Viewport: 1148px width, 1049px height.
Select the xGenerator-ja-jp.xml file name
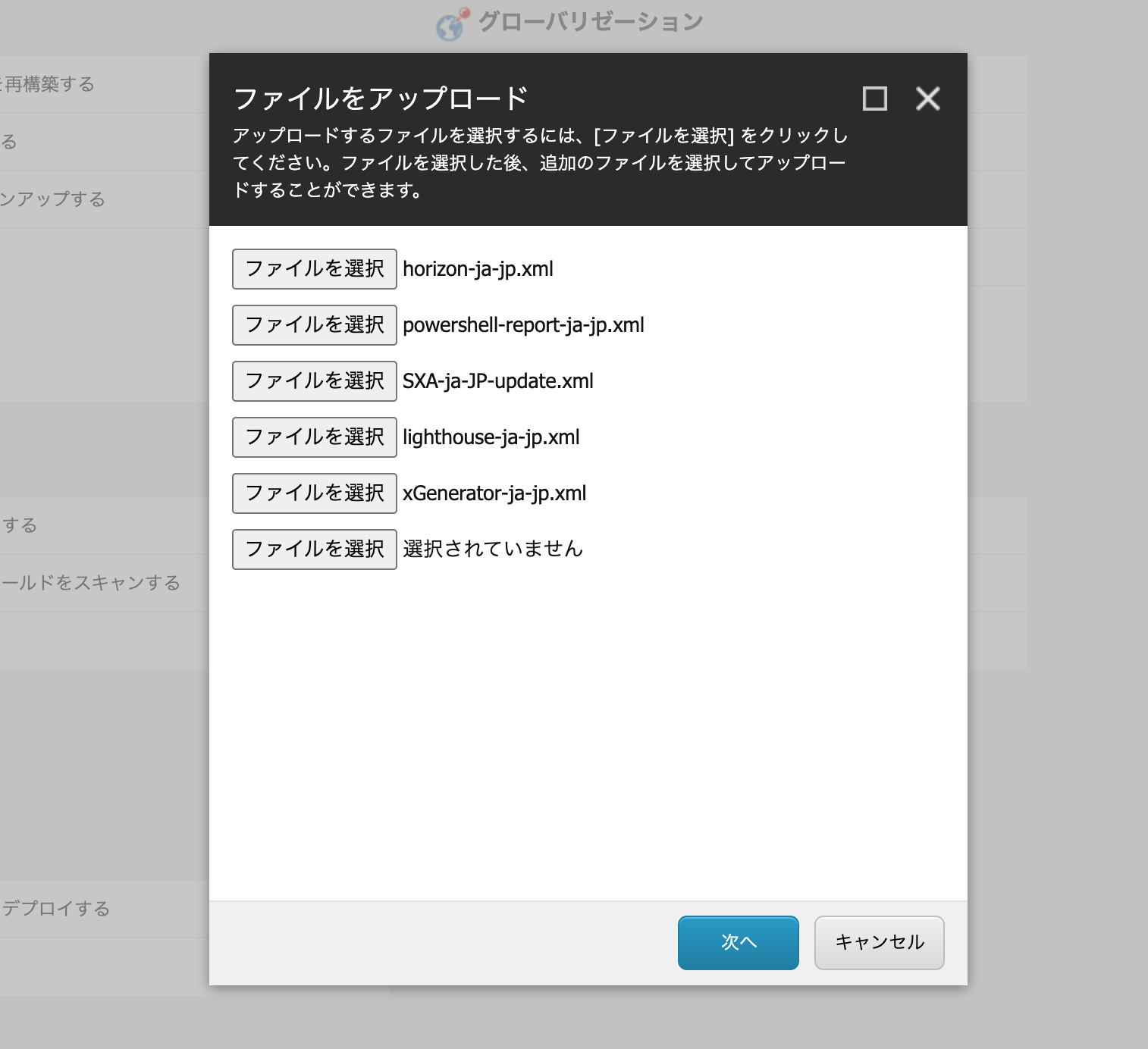click(494, 493)
